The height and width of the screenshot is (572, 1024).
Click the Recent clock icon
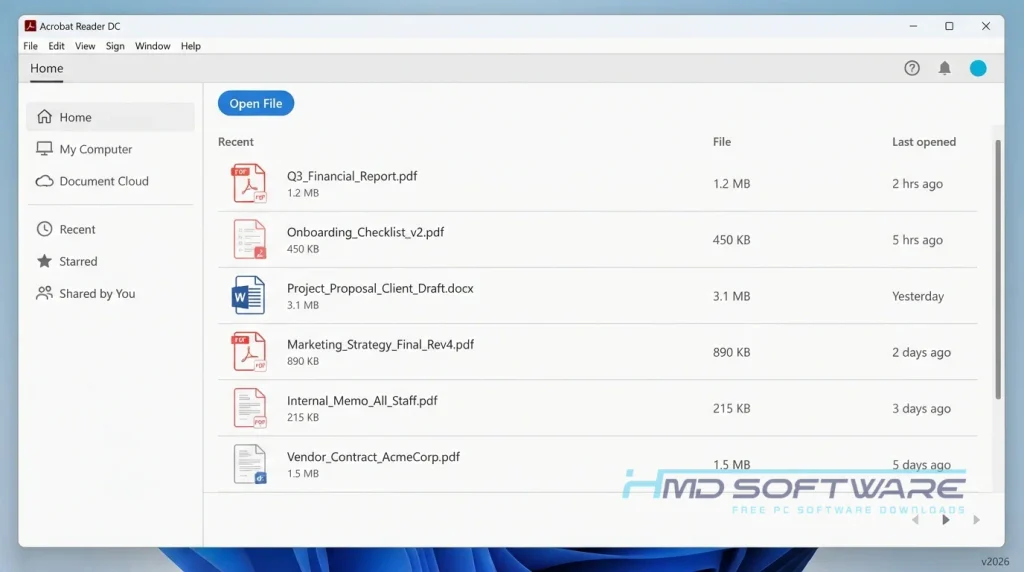click(44, 229)
